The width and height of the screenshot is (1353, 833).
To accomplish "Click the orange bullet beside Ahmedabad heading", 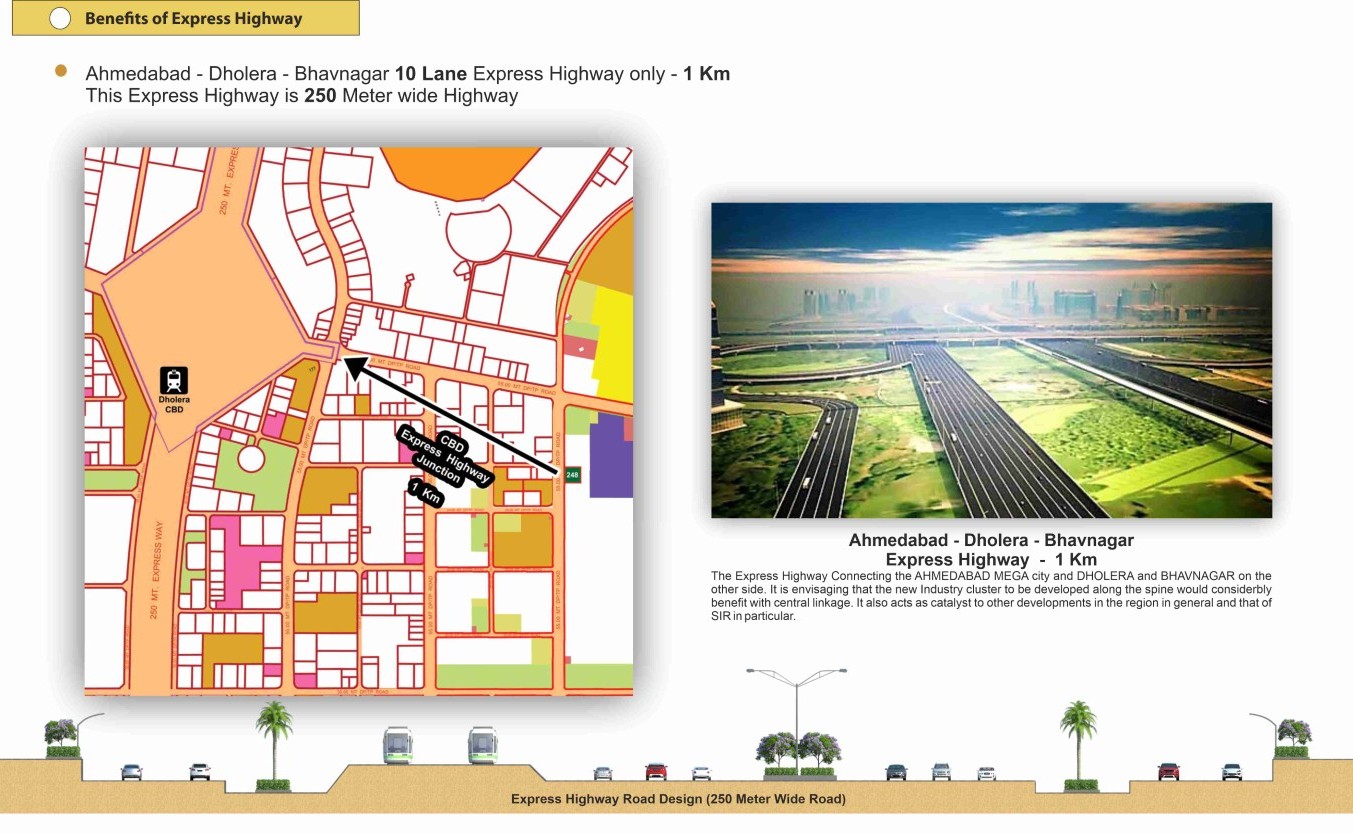I will click(x=61, y=71).
